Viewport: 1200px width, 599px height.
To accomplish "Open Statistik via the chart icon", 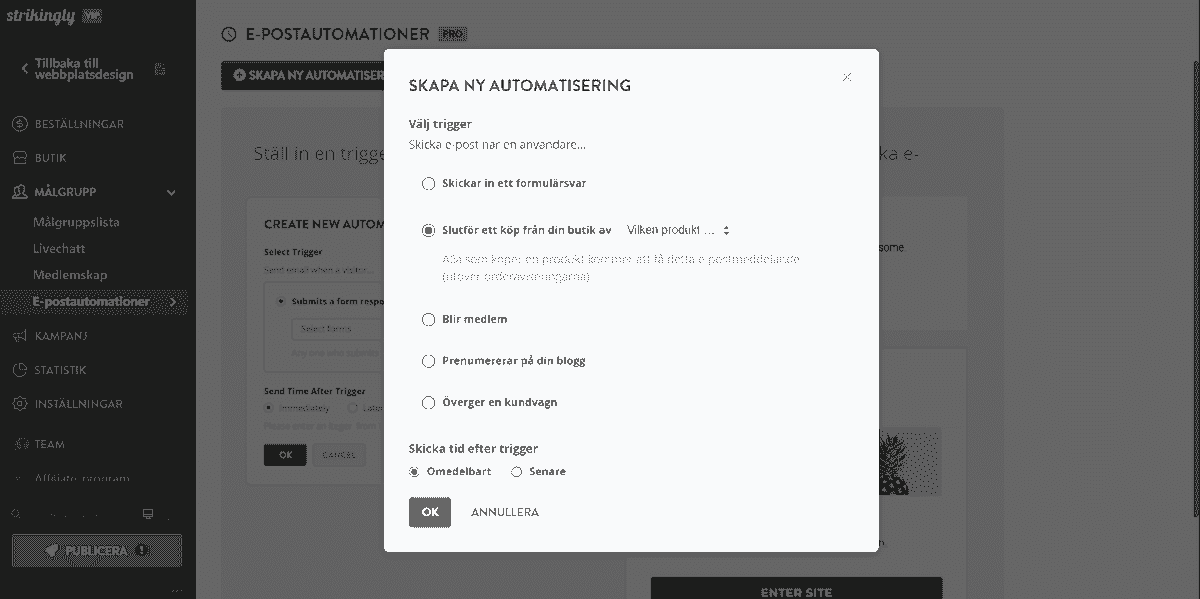I will [x=19, y=370].
